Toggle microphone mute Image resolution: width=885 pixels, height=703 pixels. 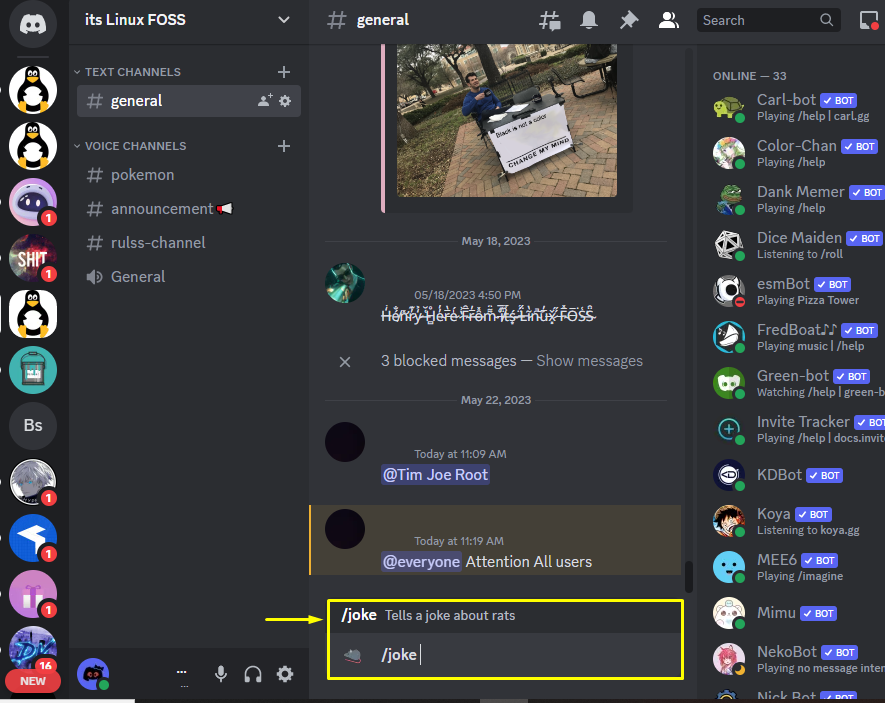(221, 674)
